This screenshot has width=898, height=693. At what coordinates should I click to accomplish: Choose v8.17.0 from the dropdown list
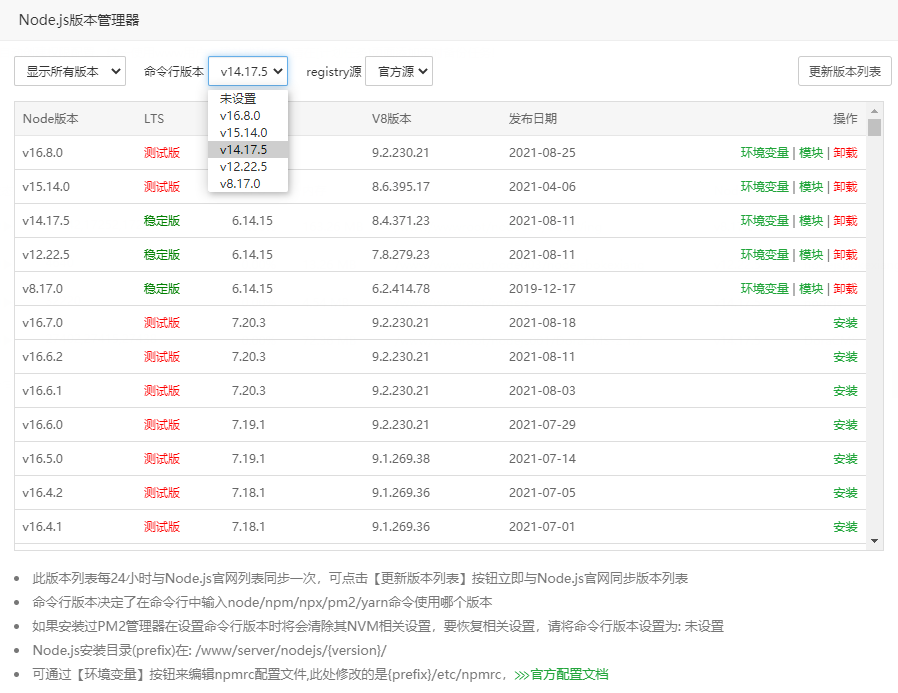[248, 184]
